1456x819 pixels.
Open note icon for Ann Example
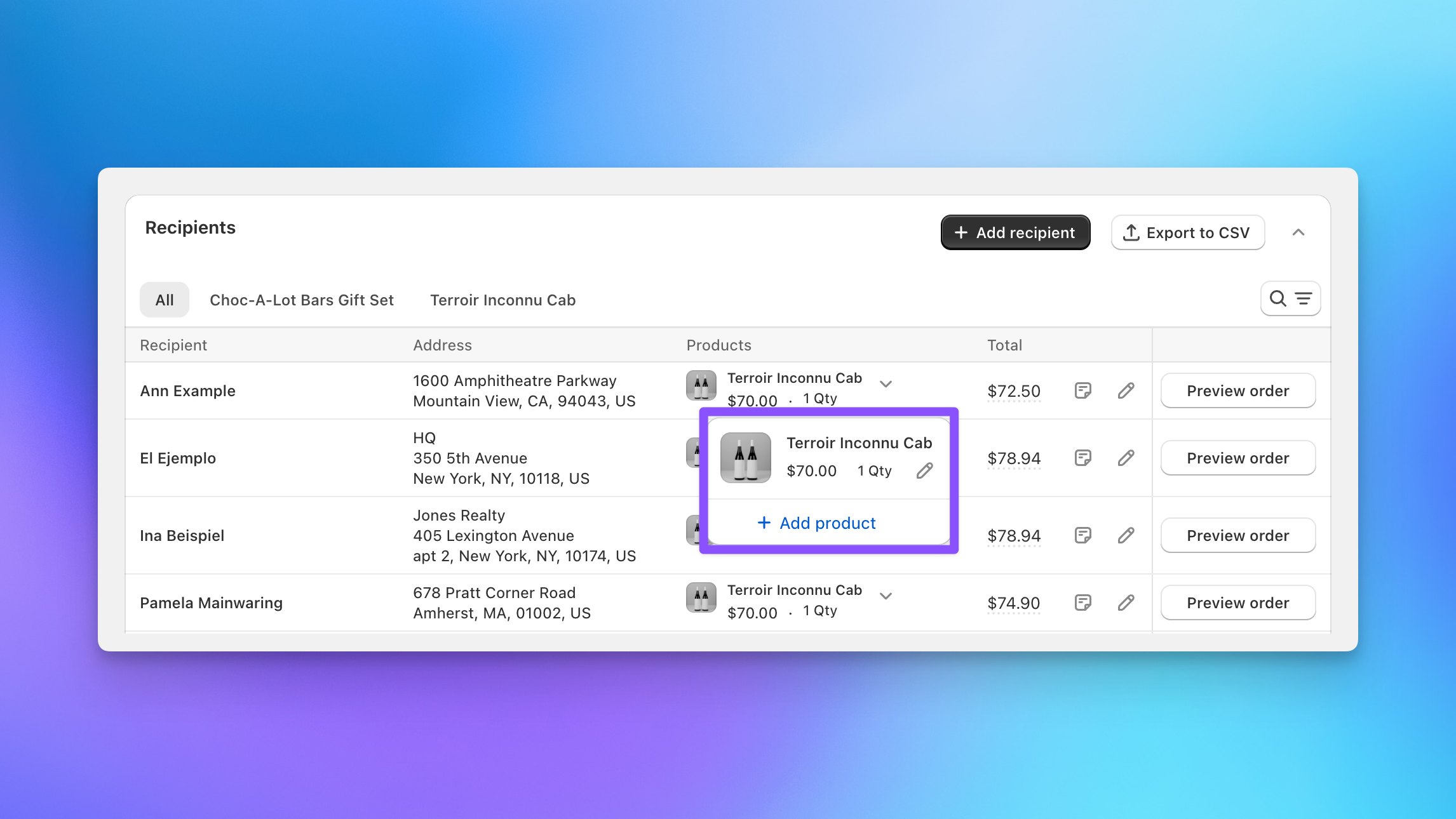point(1083,390)
